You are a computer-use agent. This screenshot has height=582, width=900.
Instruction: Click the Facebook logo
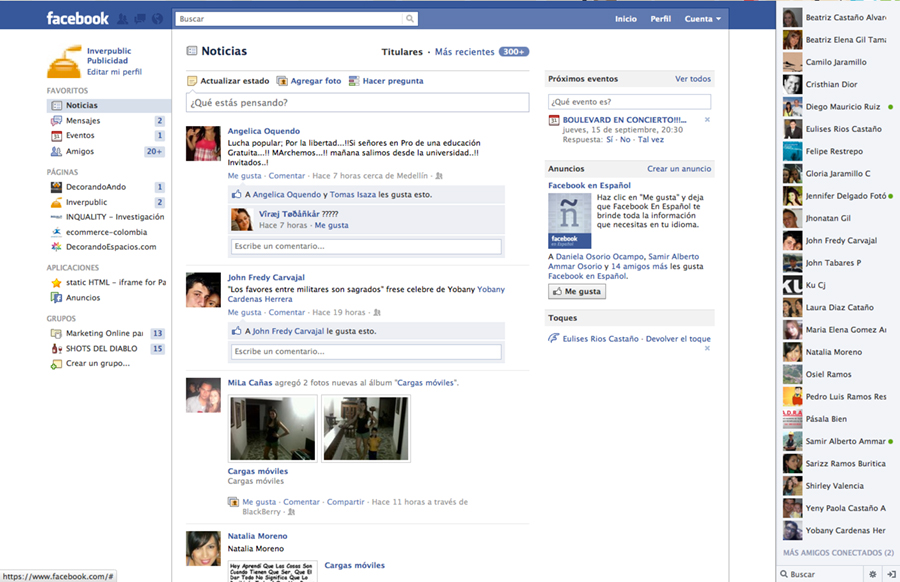pos(77,19)
